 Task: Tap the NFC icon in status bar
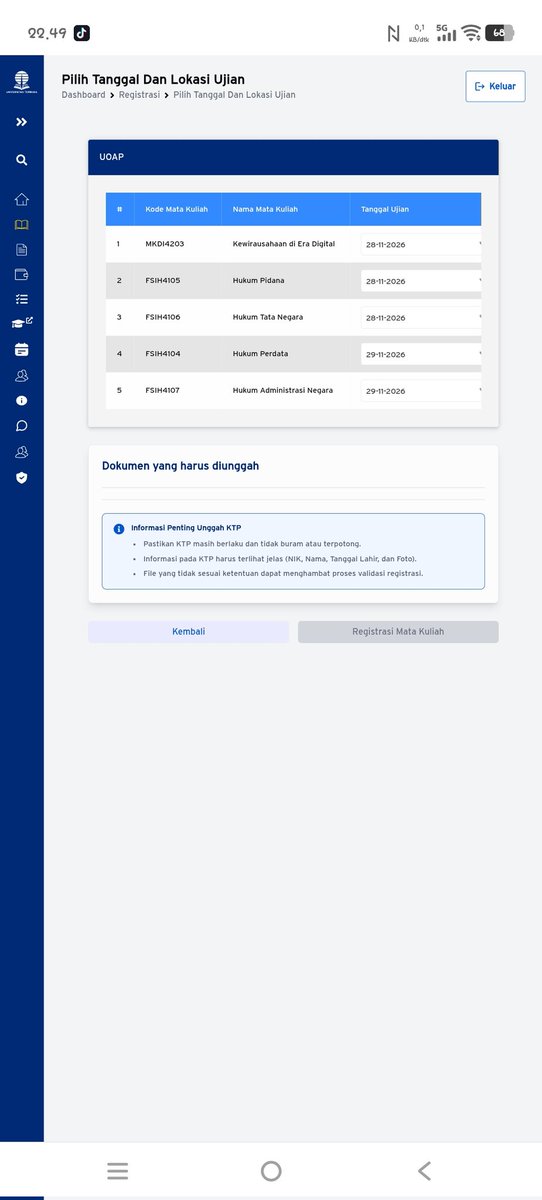click(393, 33)
